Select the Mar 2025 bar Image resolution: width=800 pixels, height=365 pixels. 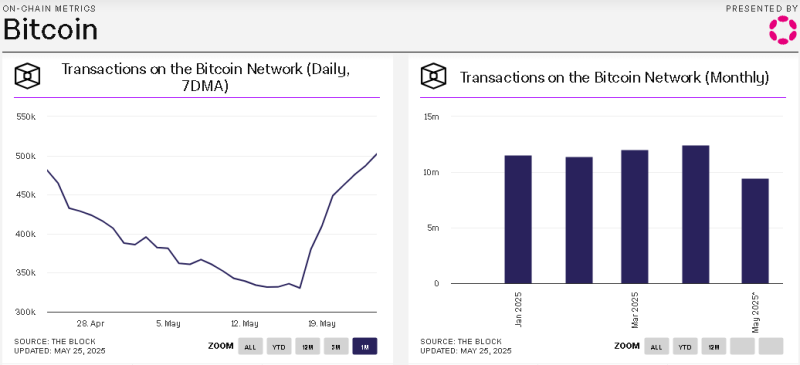coord(635,217)
